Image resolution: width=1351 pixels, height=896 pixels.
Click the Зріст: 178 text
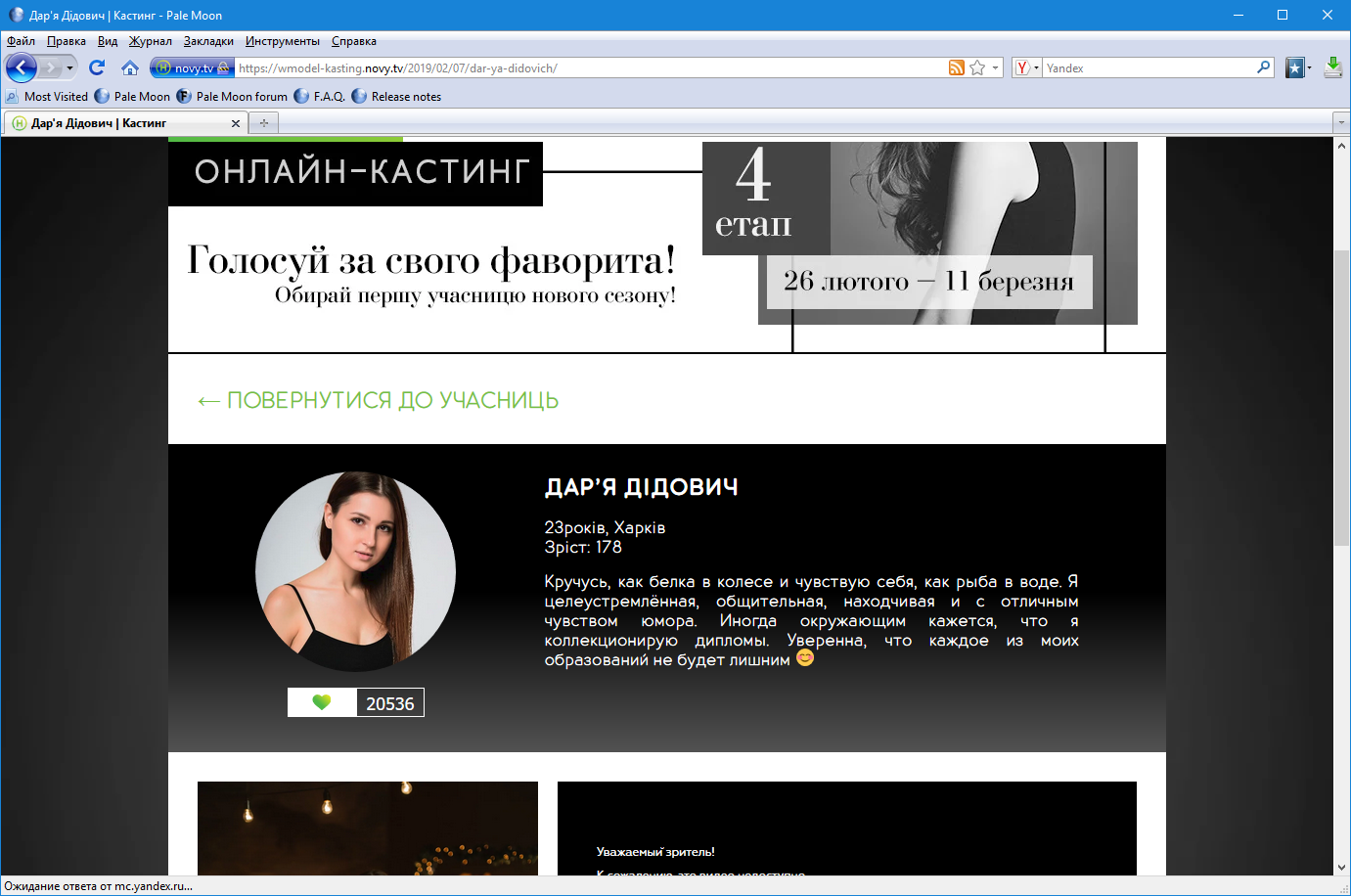583,547
